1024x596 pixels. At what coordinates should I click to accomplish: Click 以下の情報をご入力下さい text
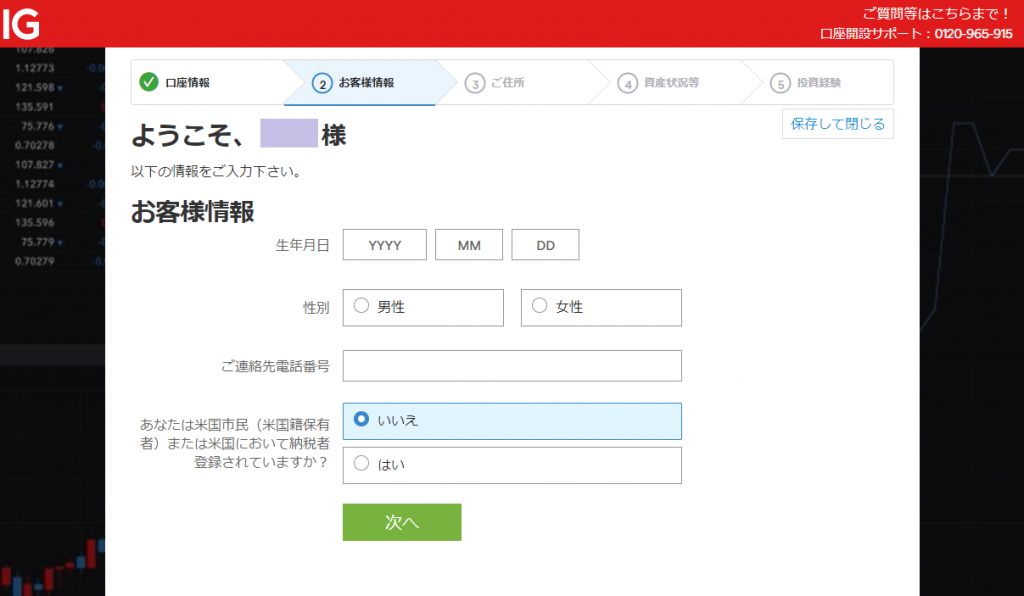point(216,172)
